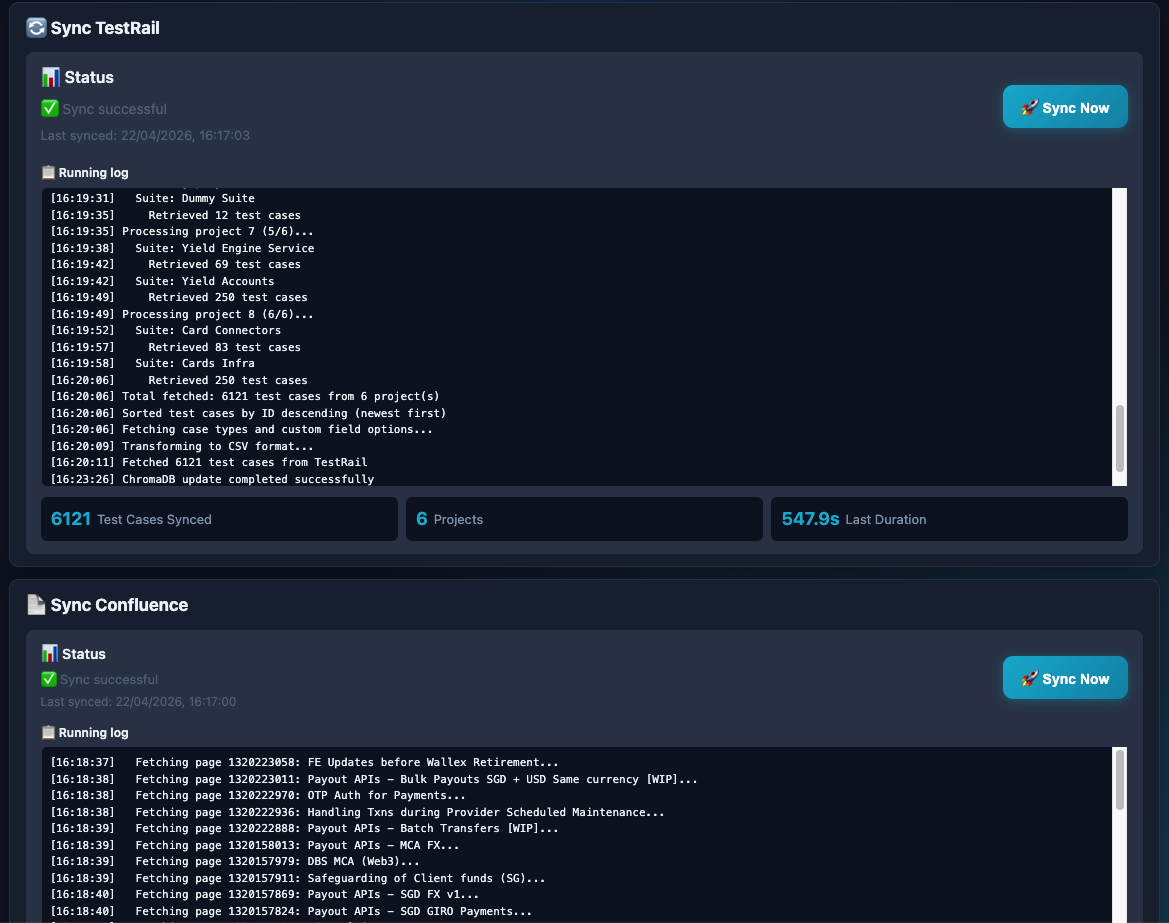This screenshot has width=1169, height=923.
Task: Click the Confluence Status bar chart icon
Action: point(49,654)
